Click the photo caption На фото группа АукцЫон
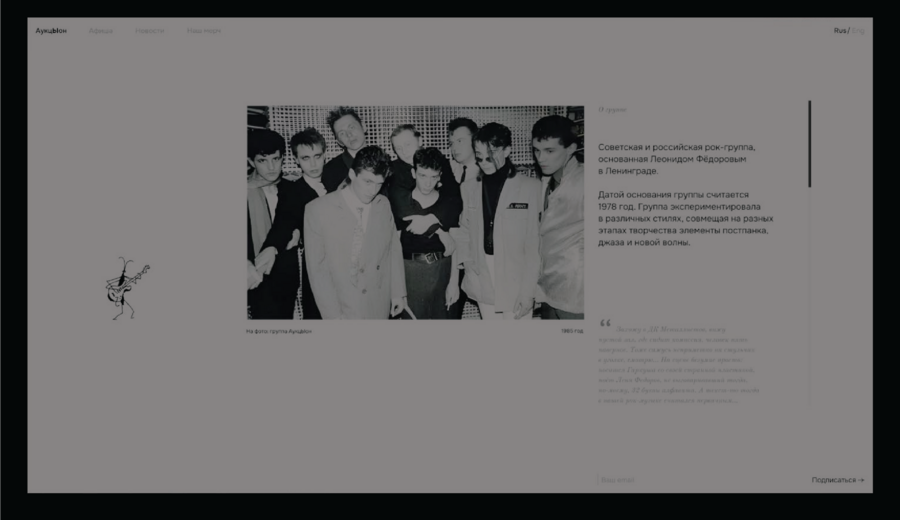The width and height of the screenshot is (900, 520). (279, 331)
